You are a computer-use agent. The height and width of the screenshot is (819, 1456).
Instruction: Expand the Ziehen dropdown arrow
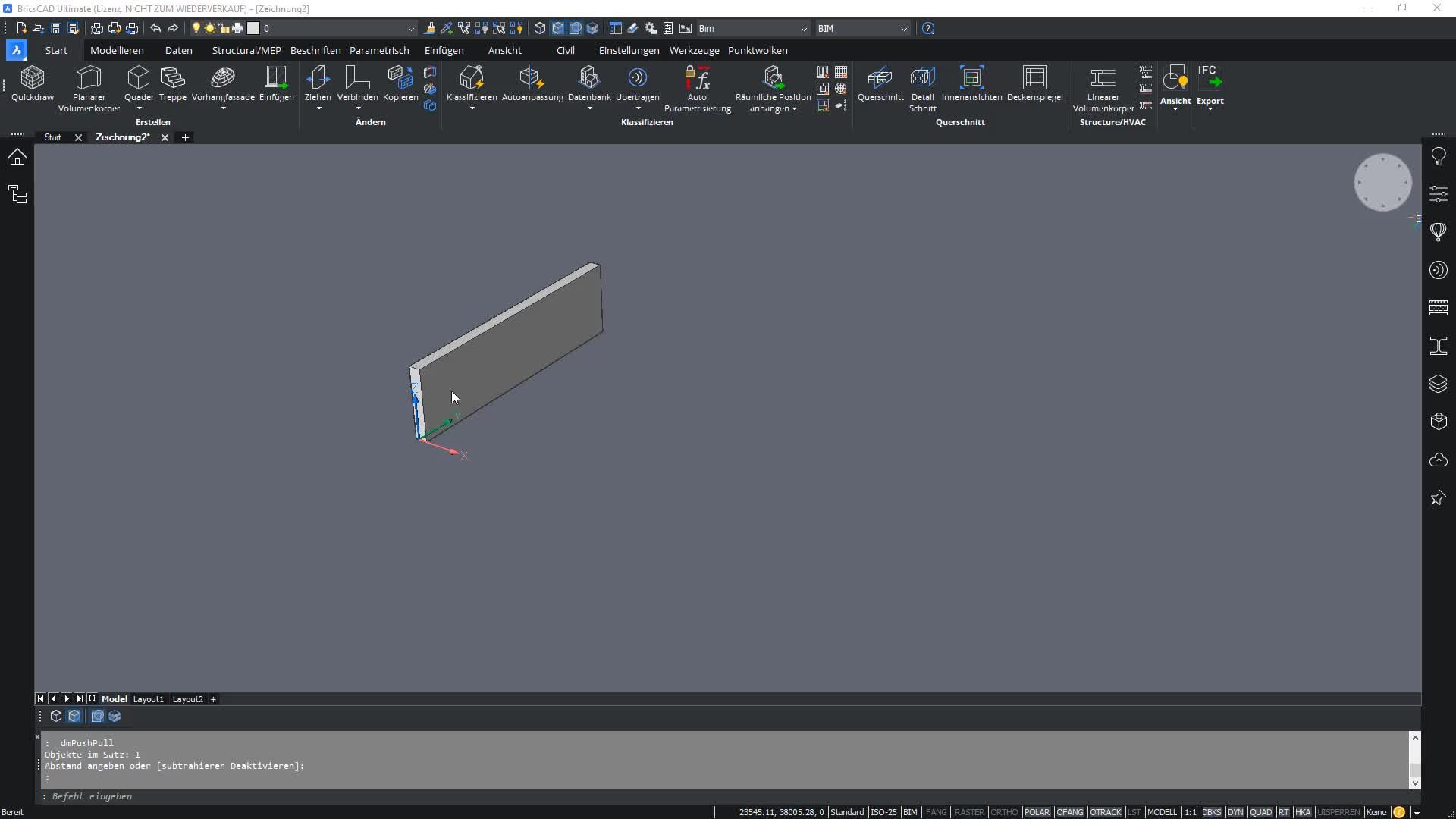[x=318, y=109]
